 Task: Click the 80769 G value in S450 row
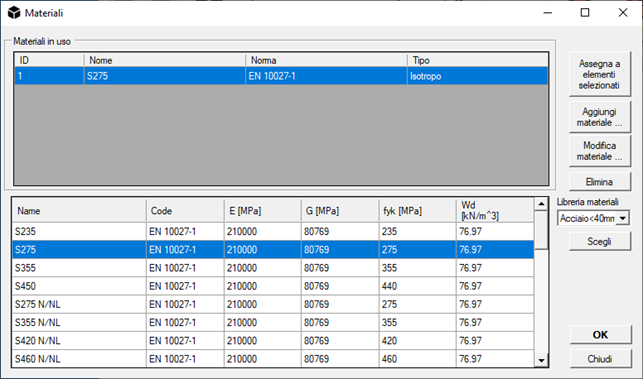(340, 286)
